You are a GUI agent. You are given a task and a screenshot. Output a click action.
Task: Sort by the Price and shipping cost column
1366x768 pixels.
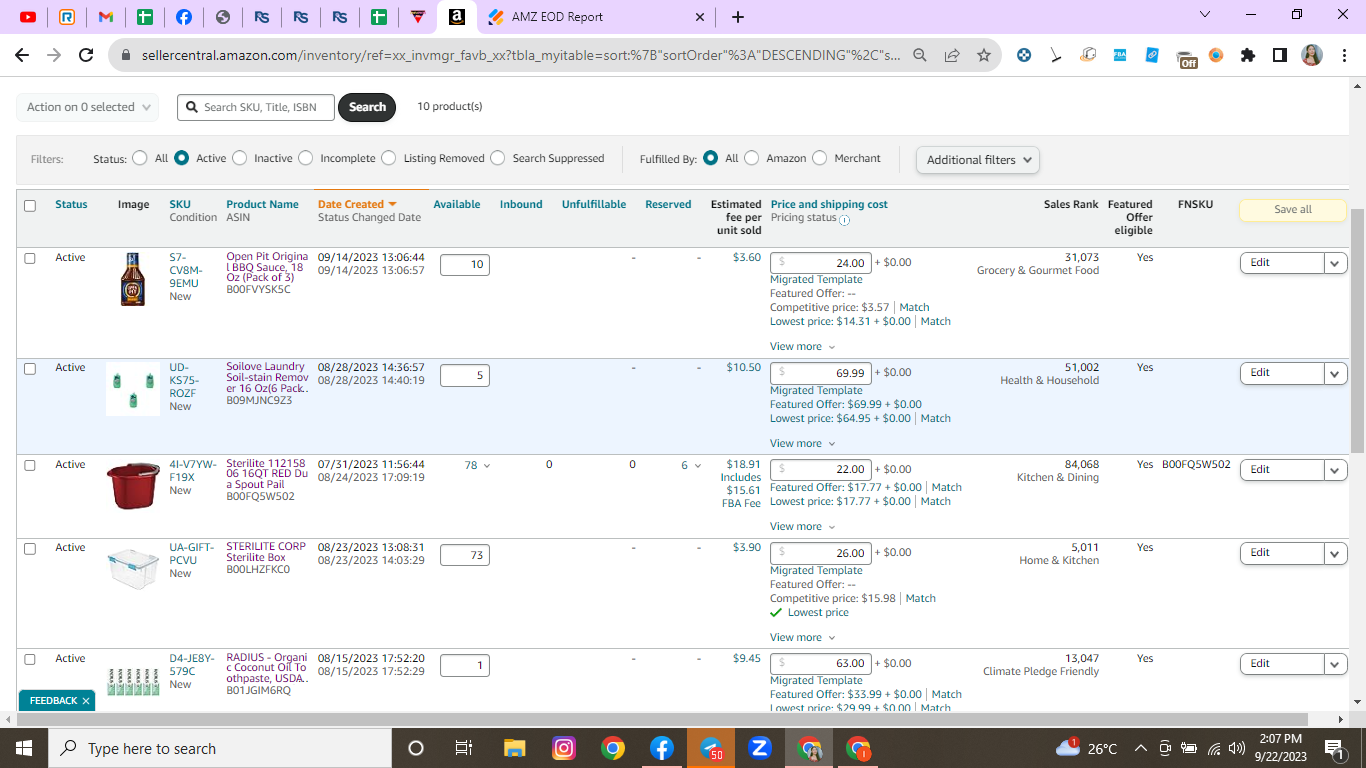(x=829, y=204)
